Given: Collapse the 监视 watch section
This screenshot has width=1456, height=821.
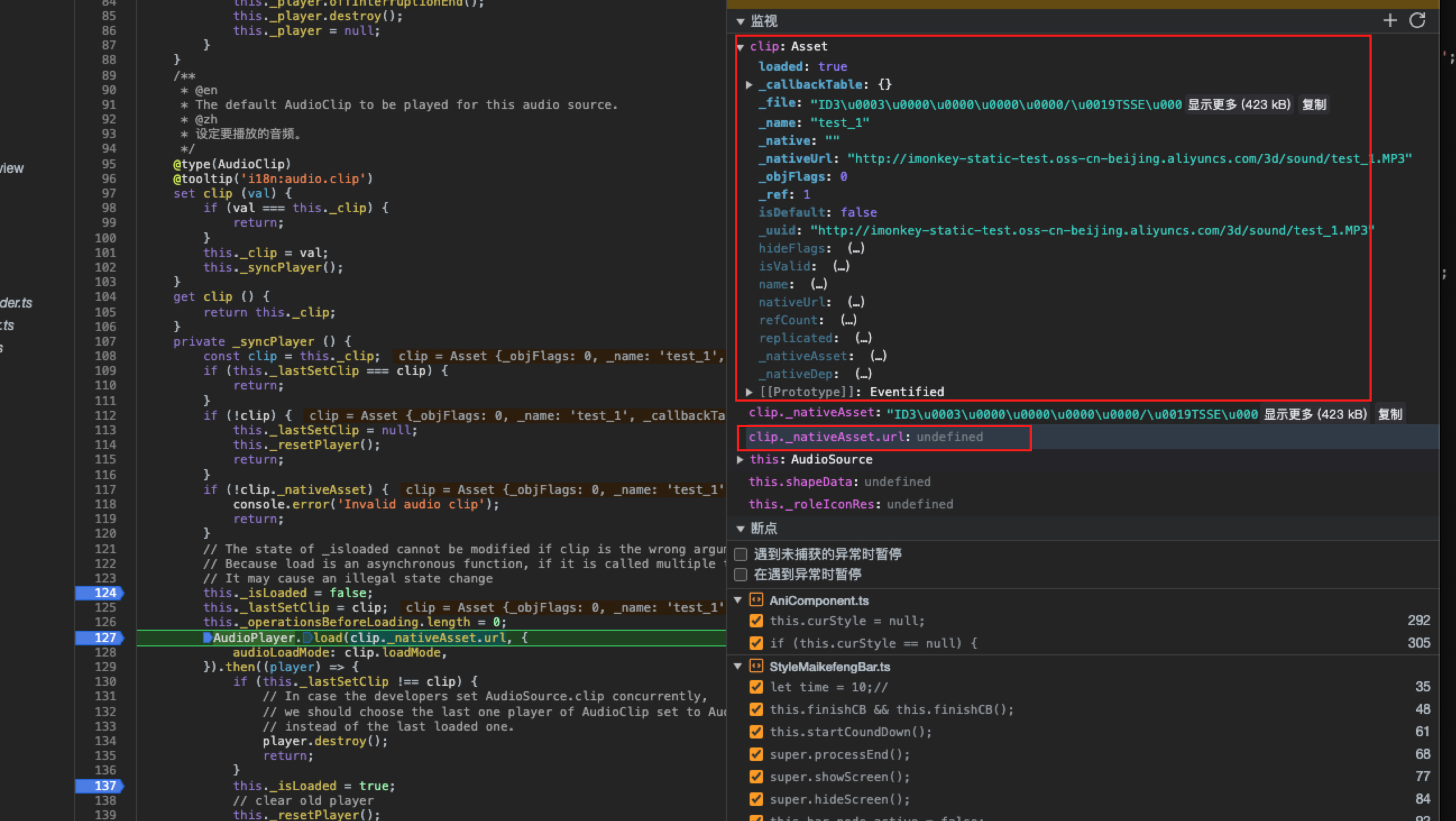Looking at the screenshot, I should [741, 21].
